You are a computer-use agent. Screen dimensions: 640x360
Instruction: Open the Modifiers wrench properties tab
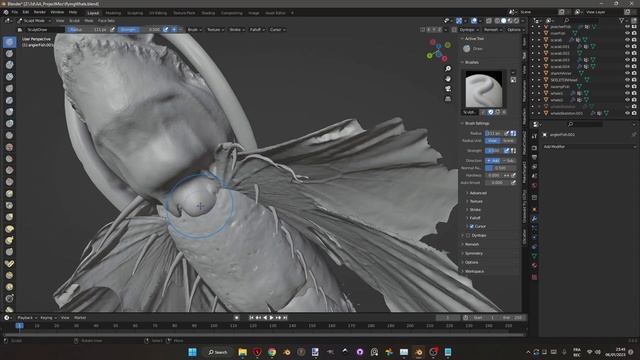[x=534, y=219]
